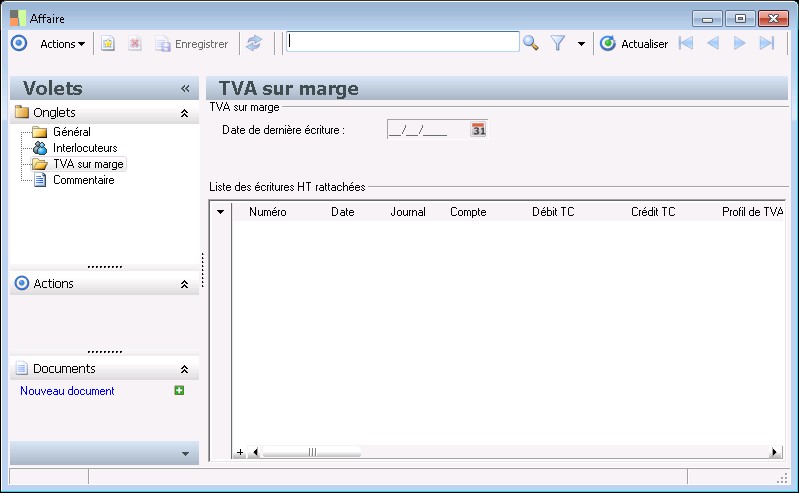Click the magnifying glass search icon
The width and height of the screenshot is (799, 493).
(x=530, y=43)
